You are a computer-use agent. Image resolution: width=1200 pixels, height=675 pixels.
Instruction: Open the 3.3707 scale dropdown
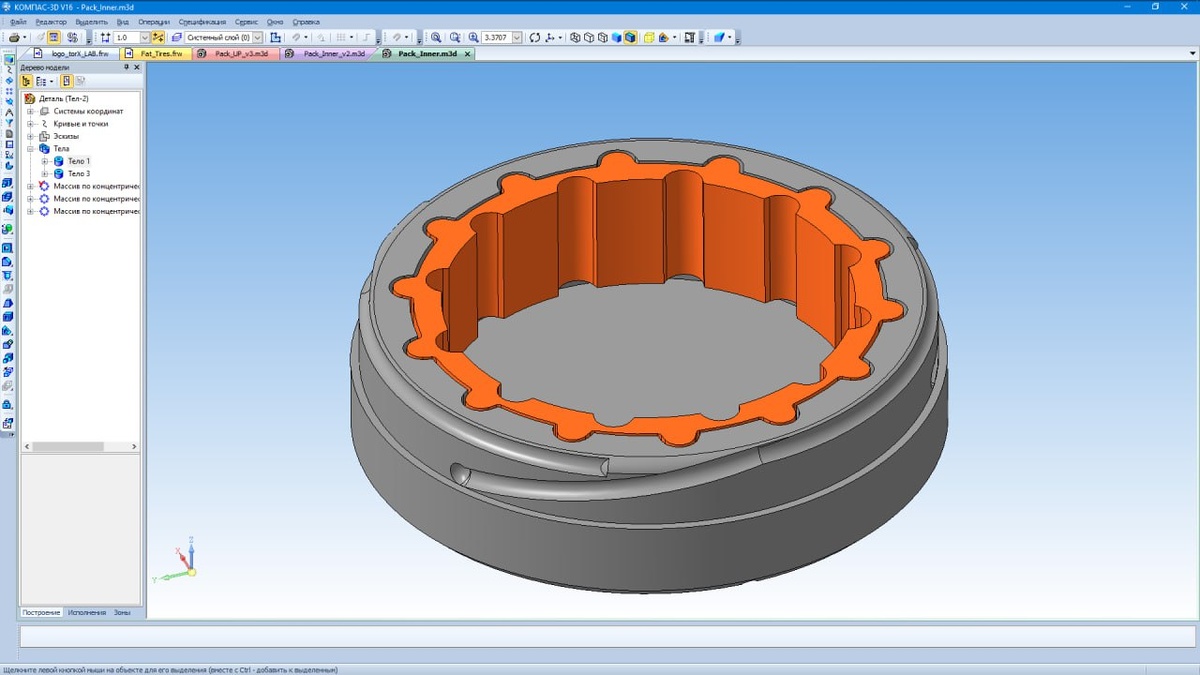click(x=517, y=37)
